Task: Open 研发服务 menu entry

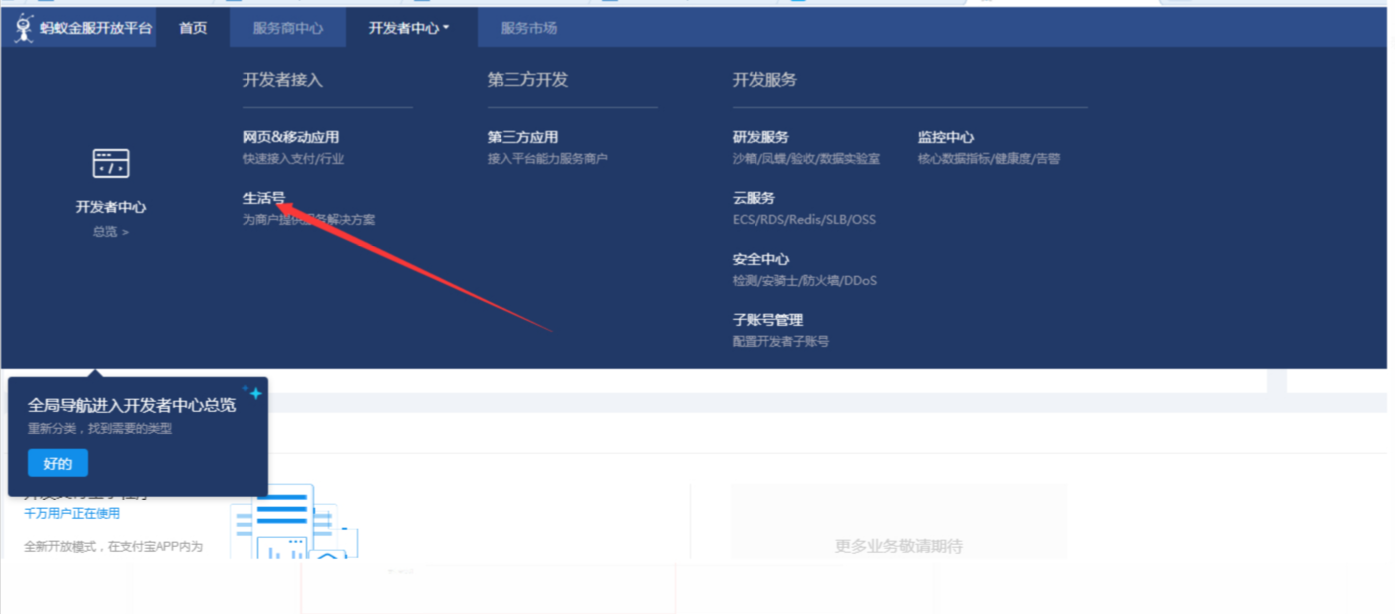Action: point(760,137)
